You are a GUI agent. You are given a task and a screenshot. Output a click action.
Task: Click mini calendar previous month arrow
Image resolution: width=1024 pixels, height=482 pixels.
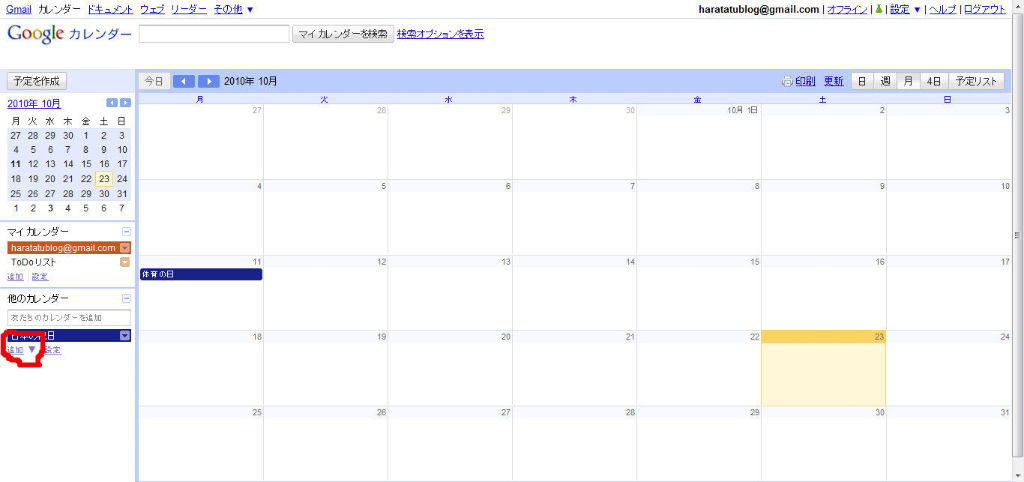(112, 103)
